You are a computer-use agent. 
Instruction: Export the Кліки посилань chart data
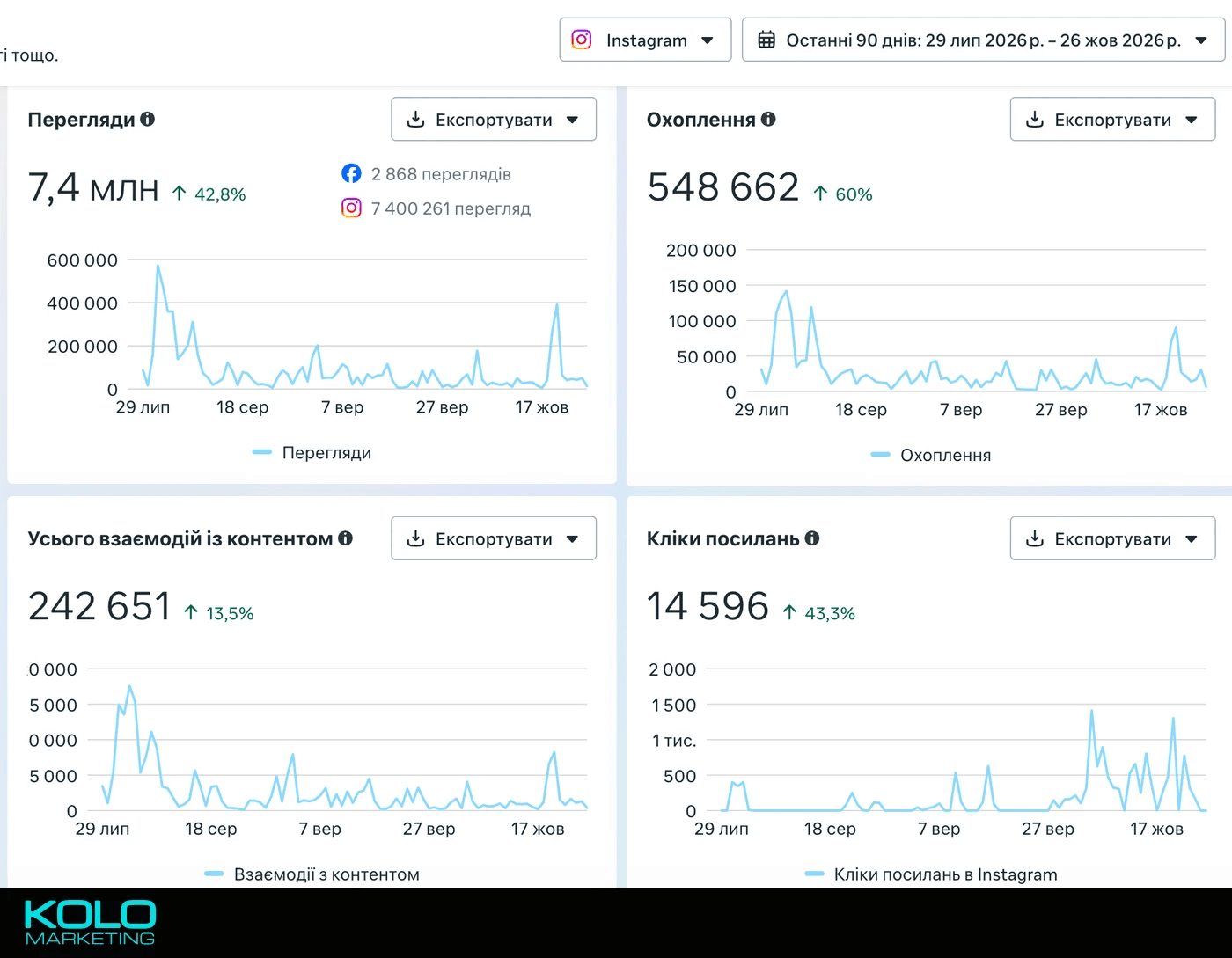tap(1112, 538)
